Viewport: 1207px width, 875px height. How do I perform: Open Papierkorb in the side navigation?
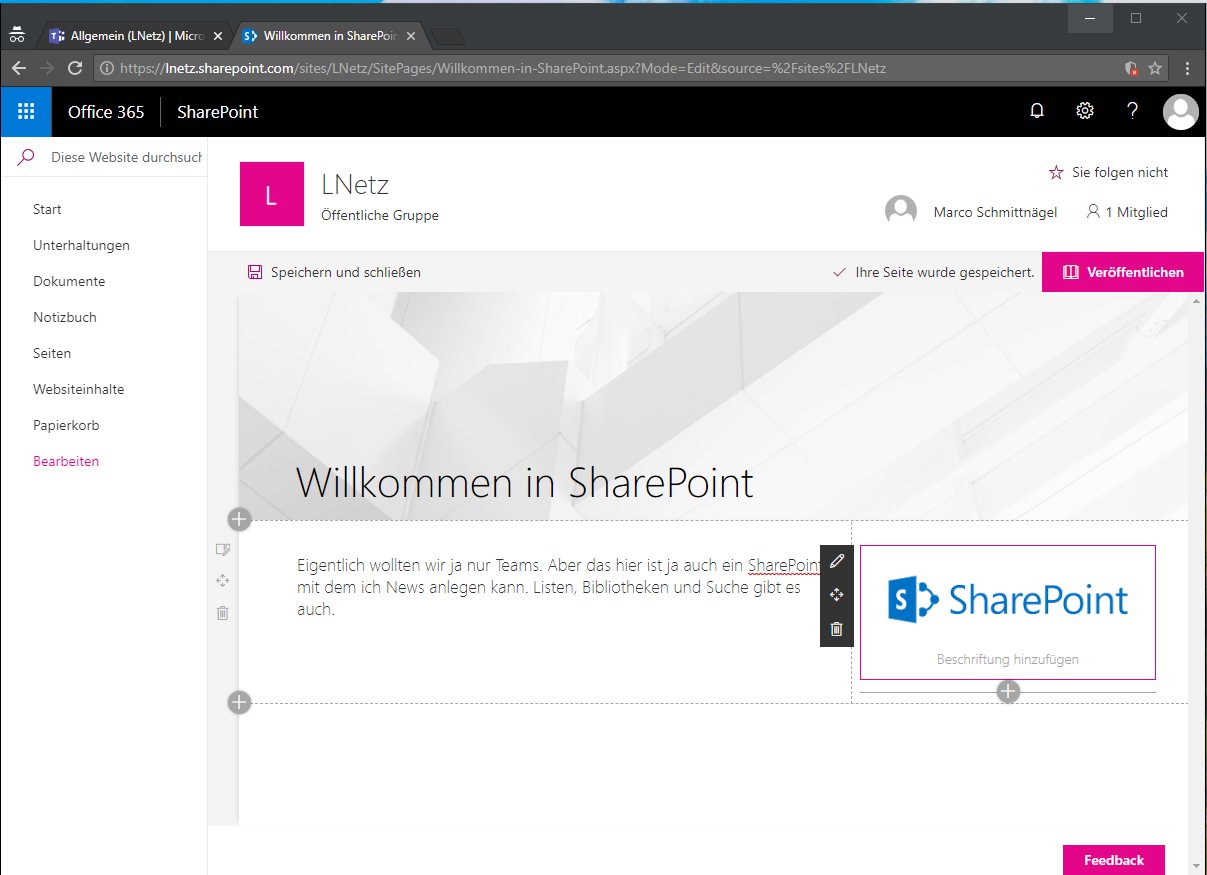66,425
